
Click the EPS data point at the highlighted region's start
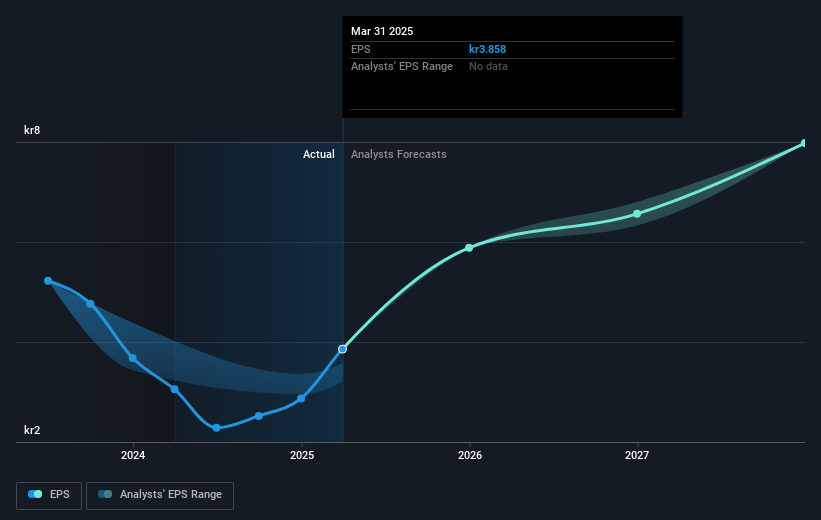pyautogui.click(x=174, y=389)
